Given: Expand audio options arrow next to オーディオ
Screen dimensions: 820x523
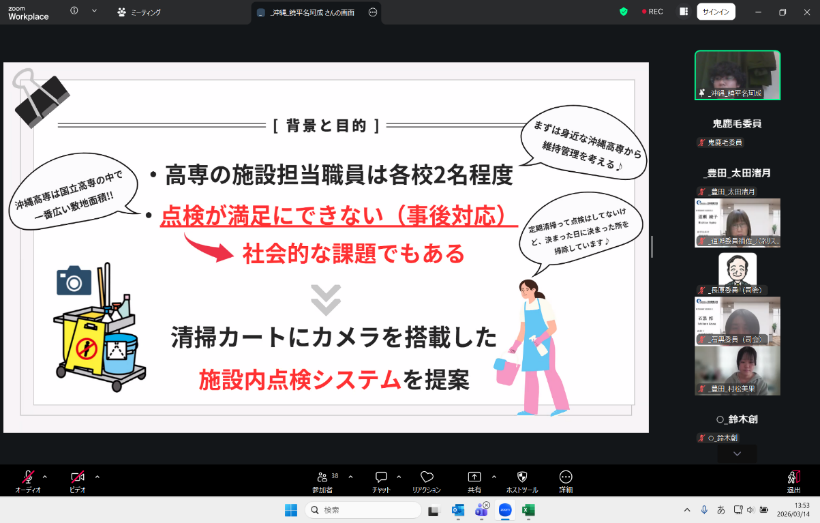Looking at the screenshot, I should tap(45, 476).
